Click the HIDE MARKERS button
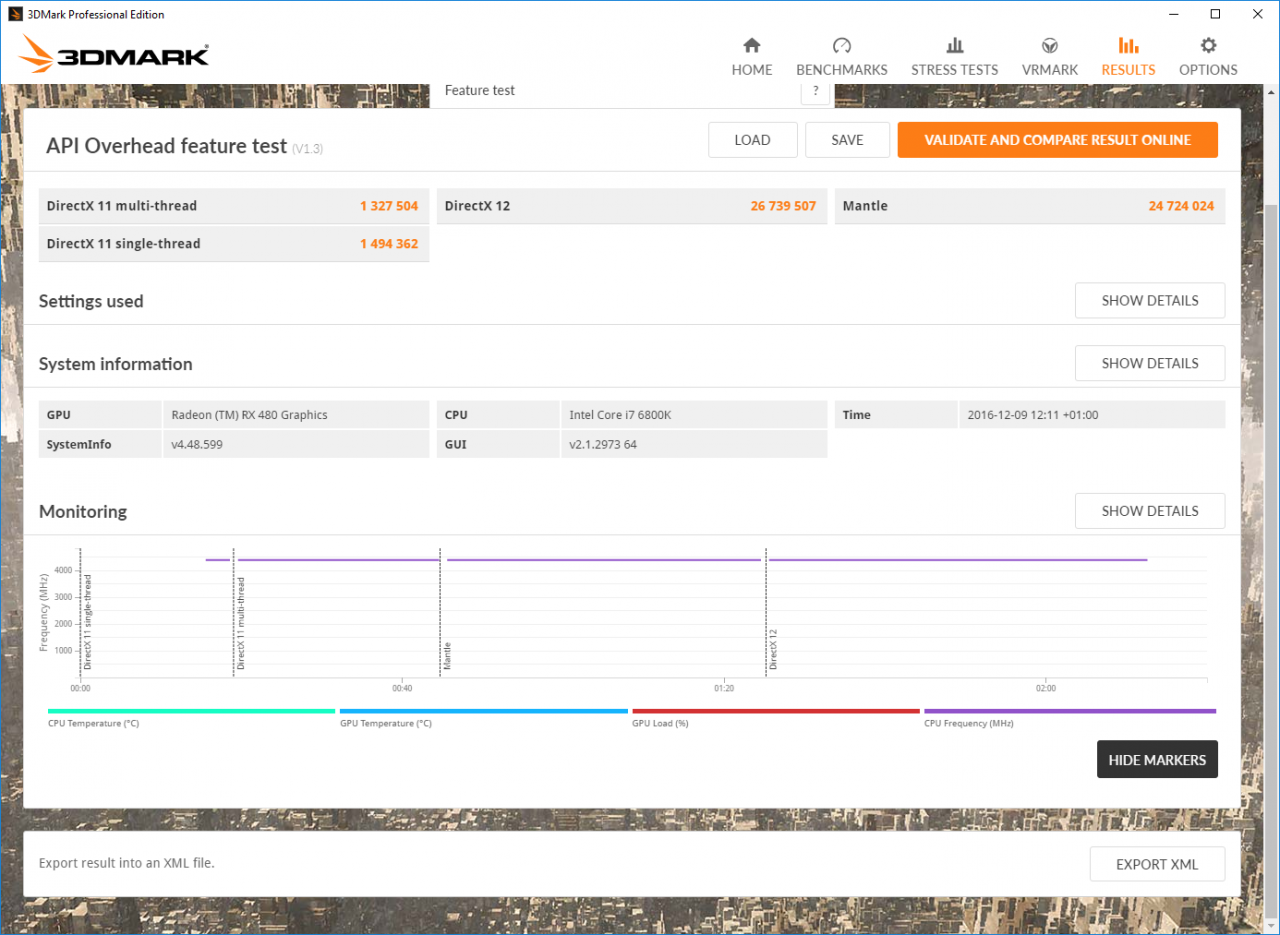 pos(1157,760)
